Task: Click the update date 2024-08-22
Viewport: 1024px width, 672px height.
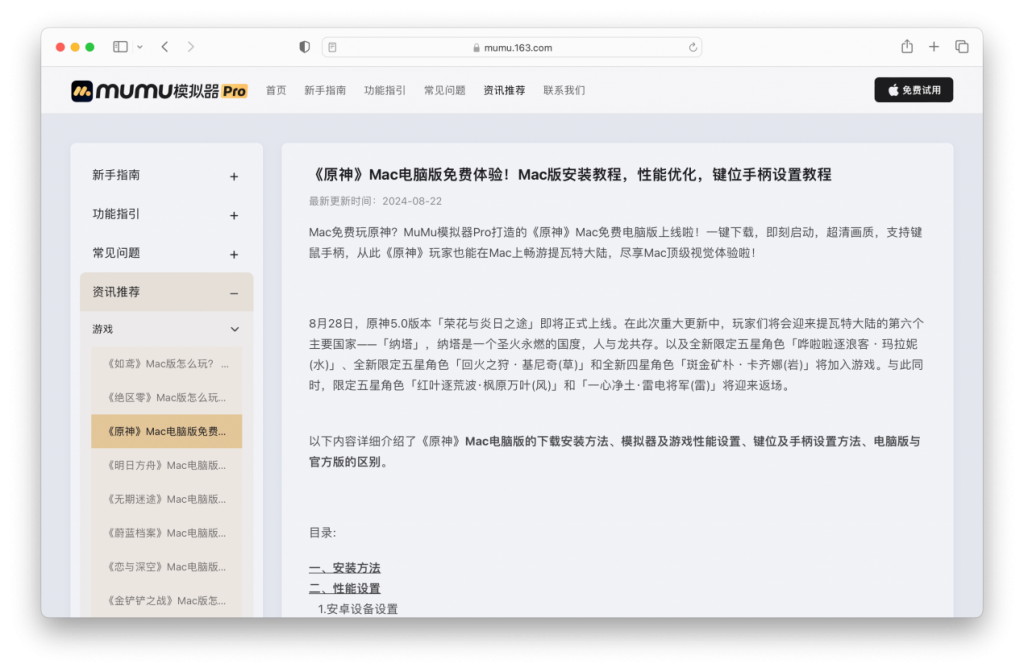Action: (x=412, y=201)
